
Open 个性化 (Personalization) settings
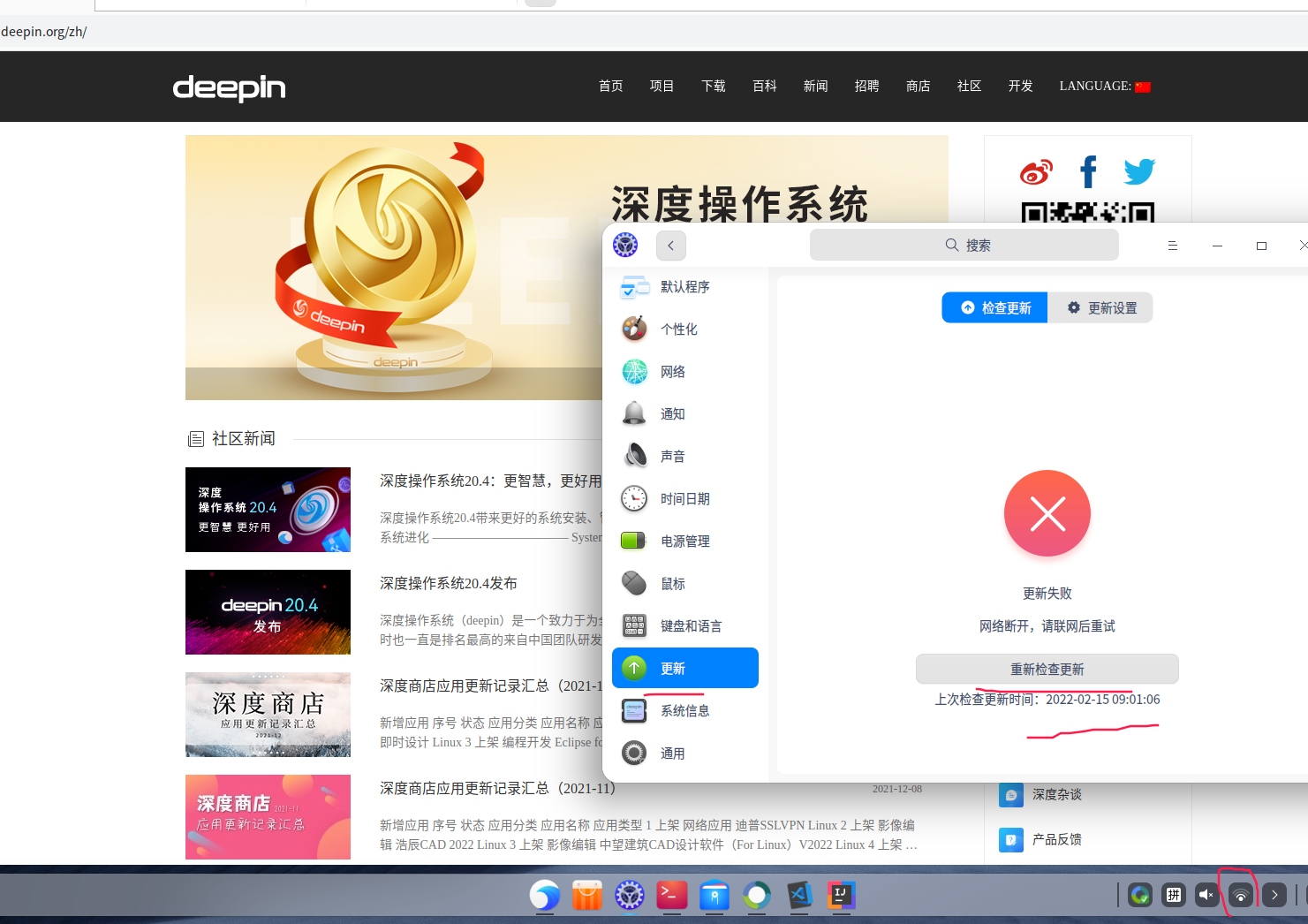[x=680, y=329]
